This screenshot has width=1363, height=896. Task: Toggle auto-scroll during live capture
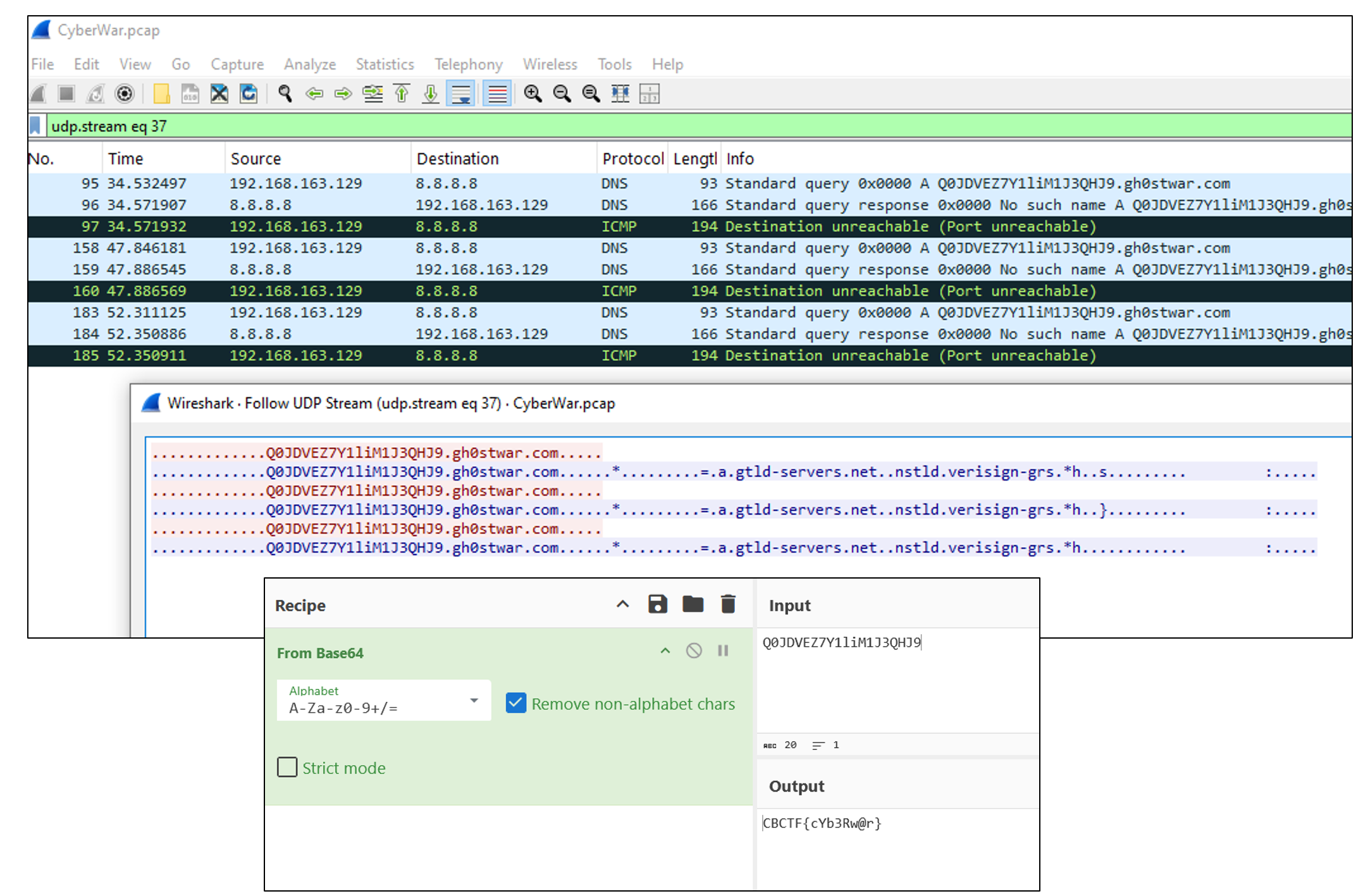461,94
